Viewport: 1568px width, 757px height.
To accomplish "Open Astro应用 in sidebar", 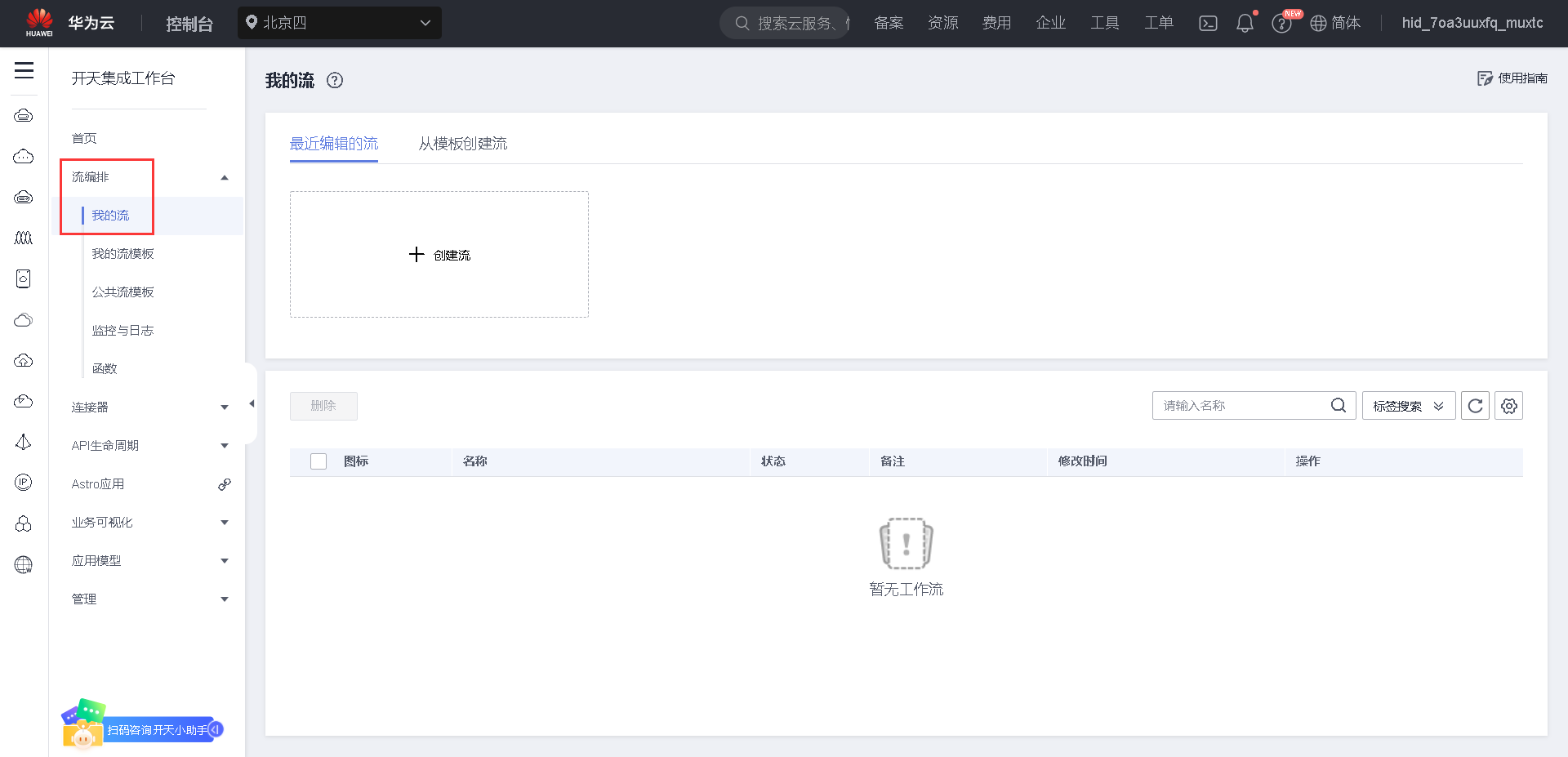I will 98,484.
